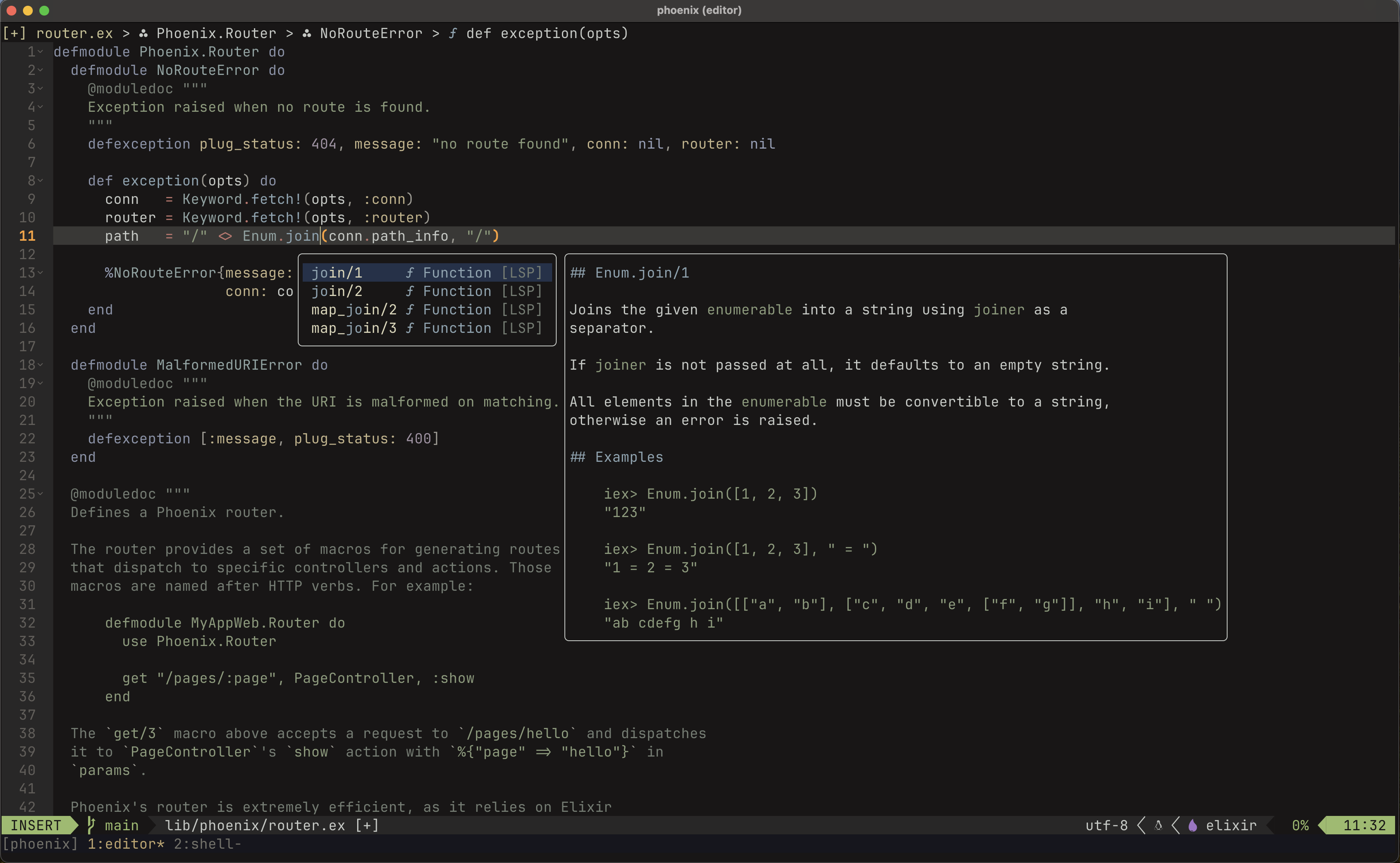Click the INSERT mode indicator
1400x863 pixels.
coord(36,825)
